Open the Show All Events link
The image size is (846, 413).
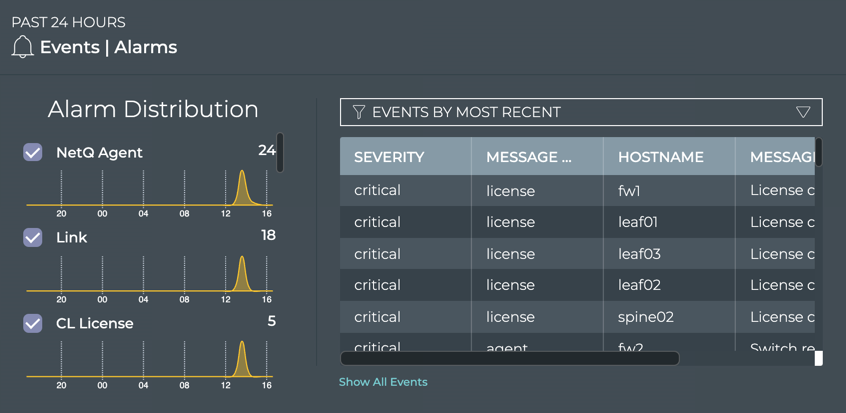[x=383, y=382]
